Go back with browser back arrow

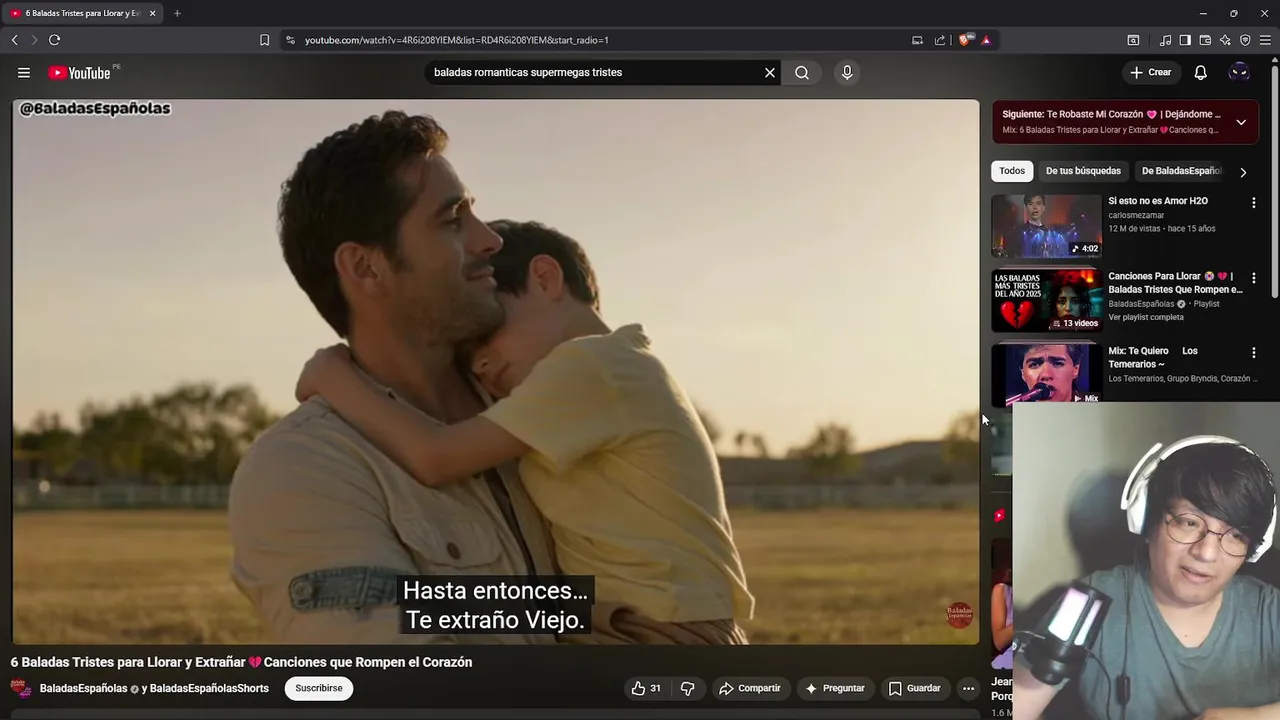click(x=14, y=40)
